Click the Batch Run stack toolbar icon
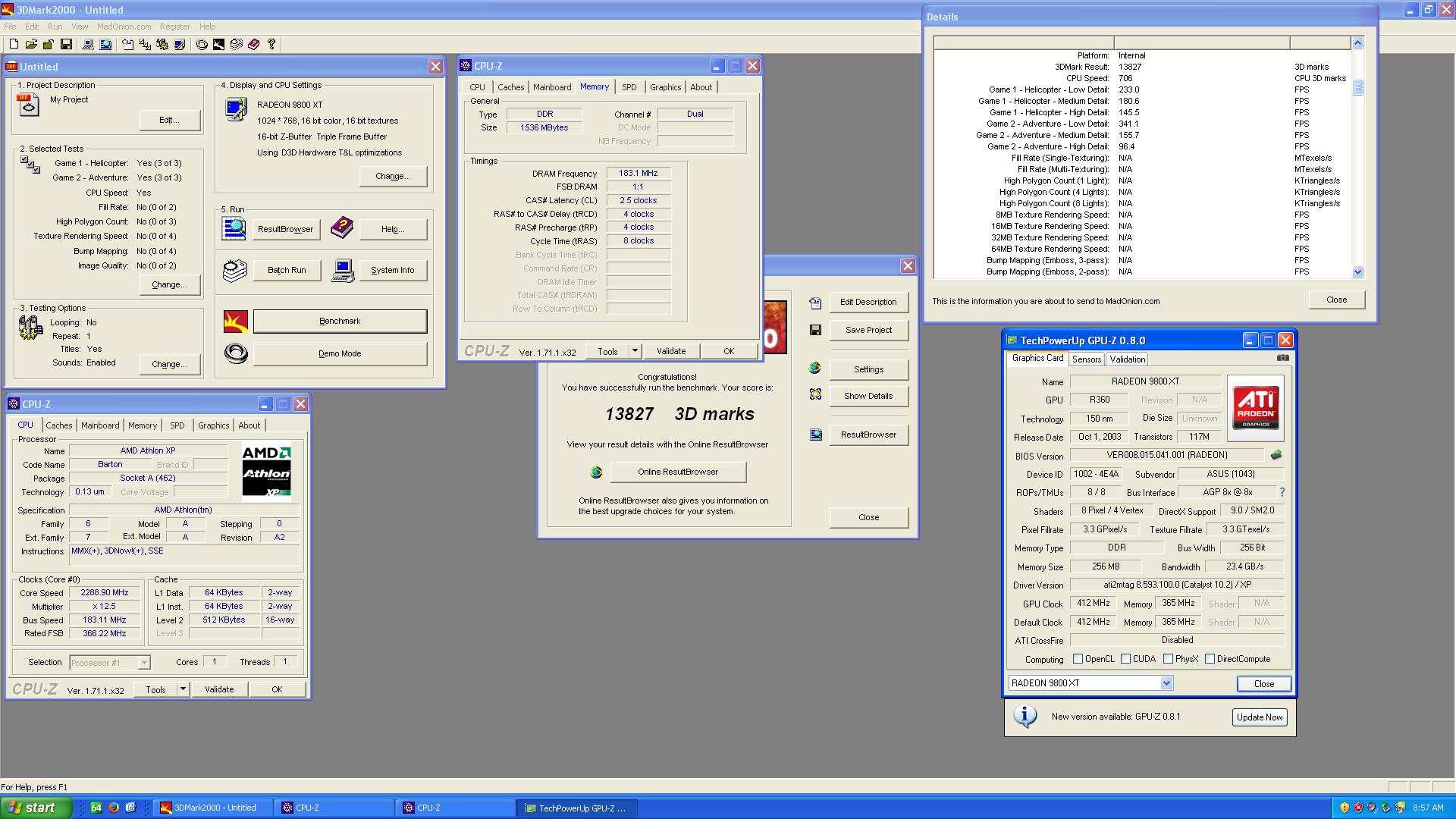1456x819 pixels. (x=236, y=45)
